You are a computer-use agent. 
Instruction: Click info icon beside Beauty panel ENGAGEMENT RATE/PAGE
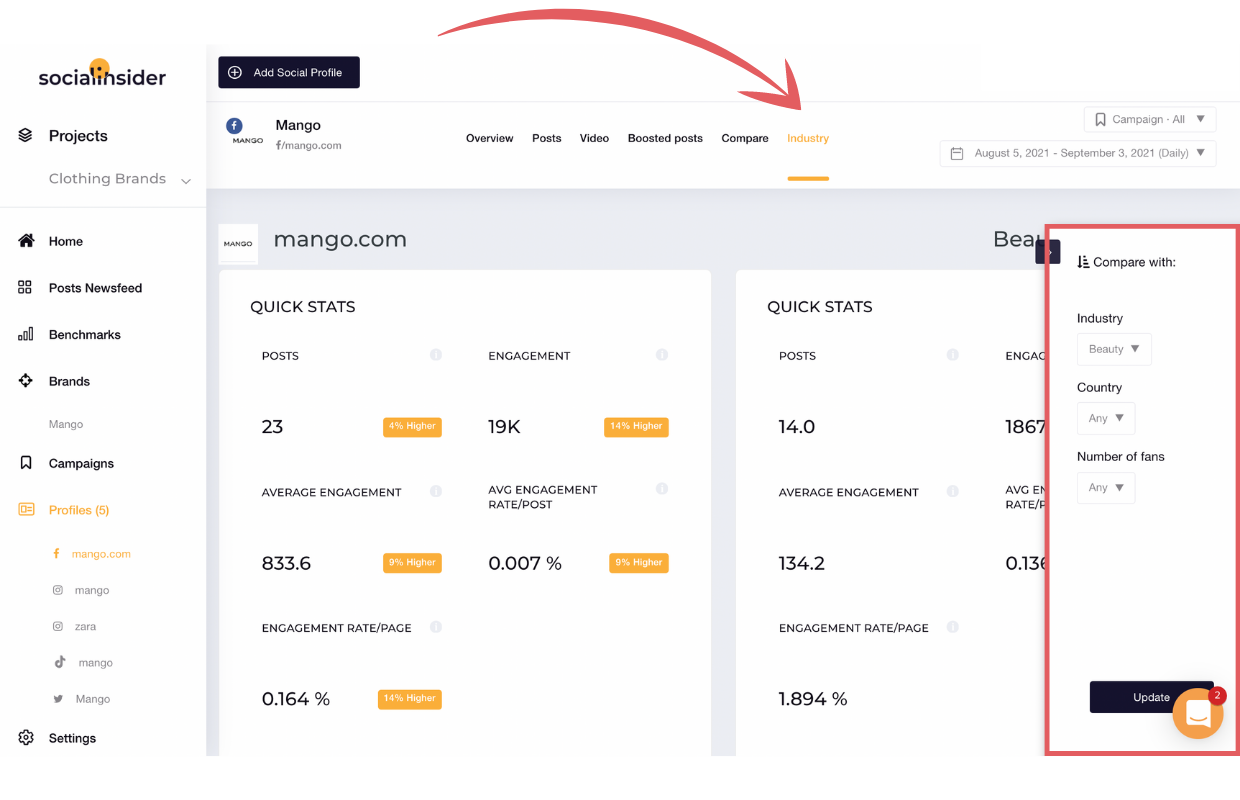[x=952, y=627]
